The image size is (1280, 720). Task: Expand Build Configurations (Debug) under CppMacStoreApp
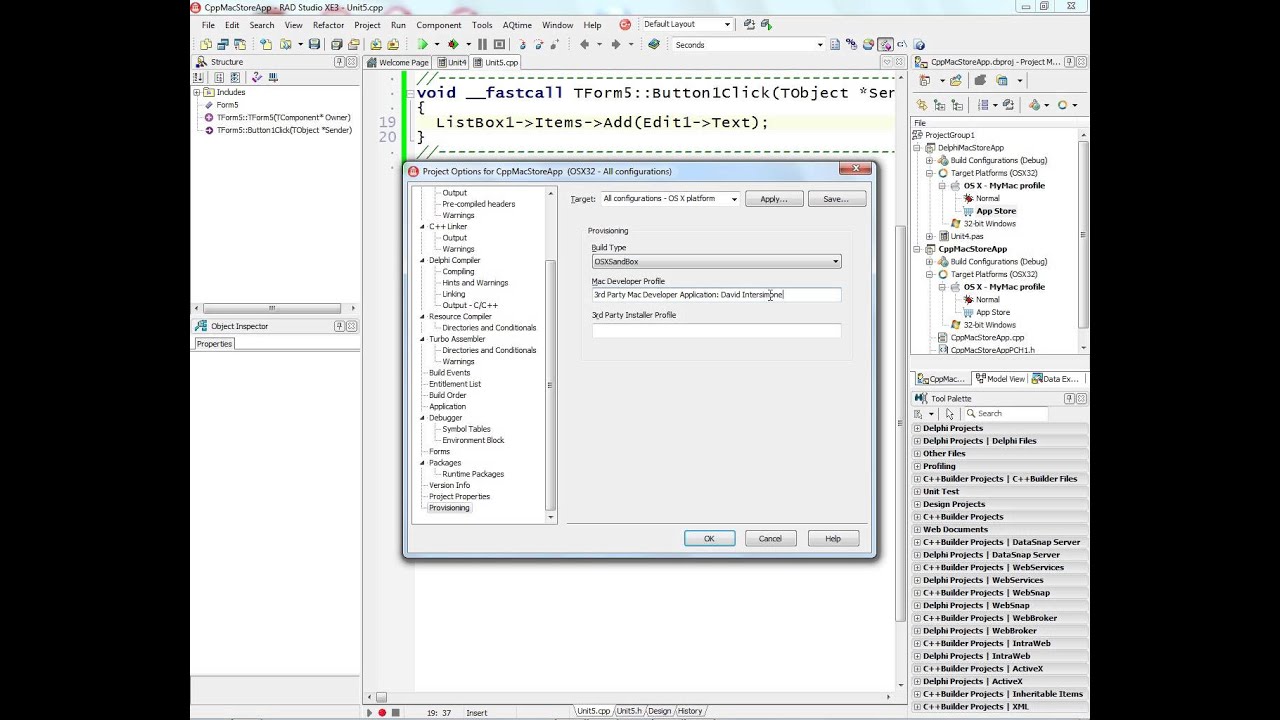click(x=929, y=262)
